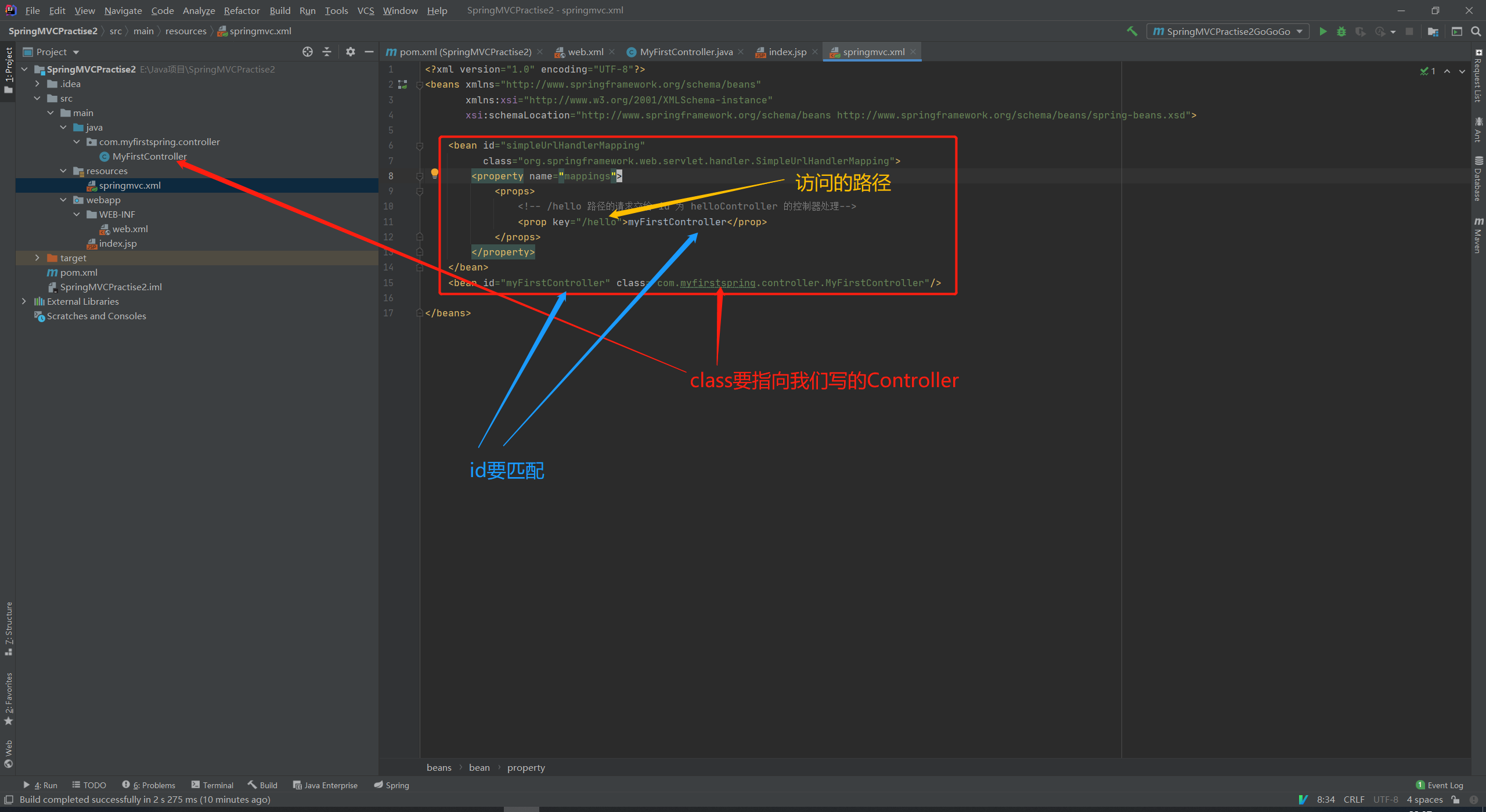The width and height of the screenshot is (1486, 812).
Task: Expand the target folder
Action: click(38, 258)
